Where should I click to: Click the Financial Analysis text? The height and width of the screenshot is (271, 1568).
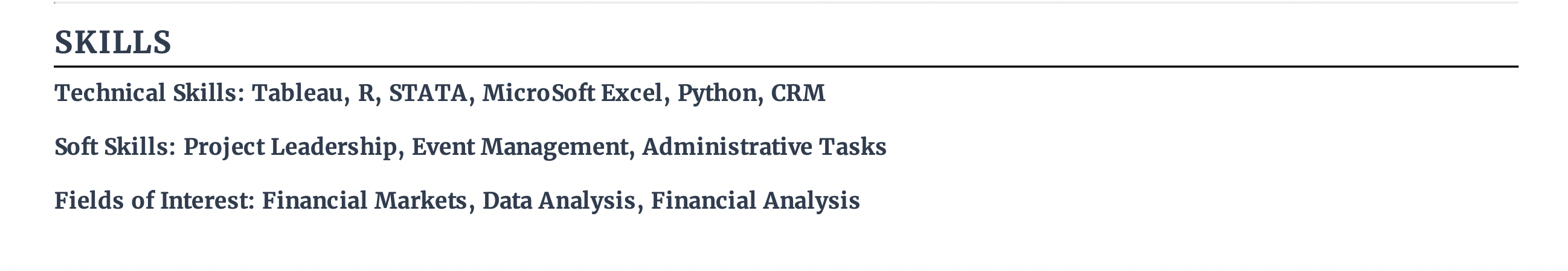tap(756, 201)
